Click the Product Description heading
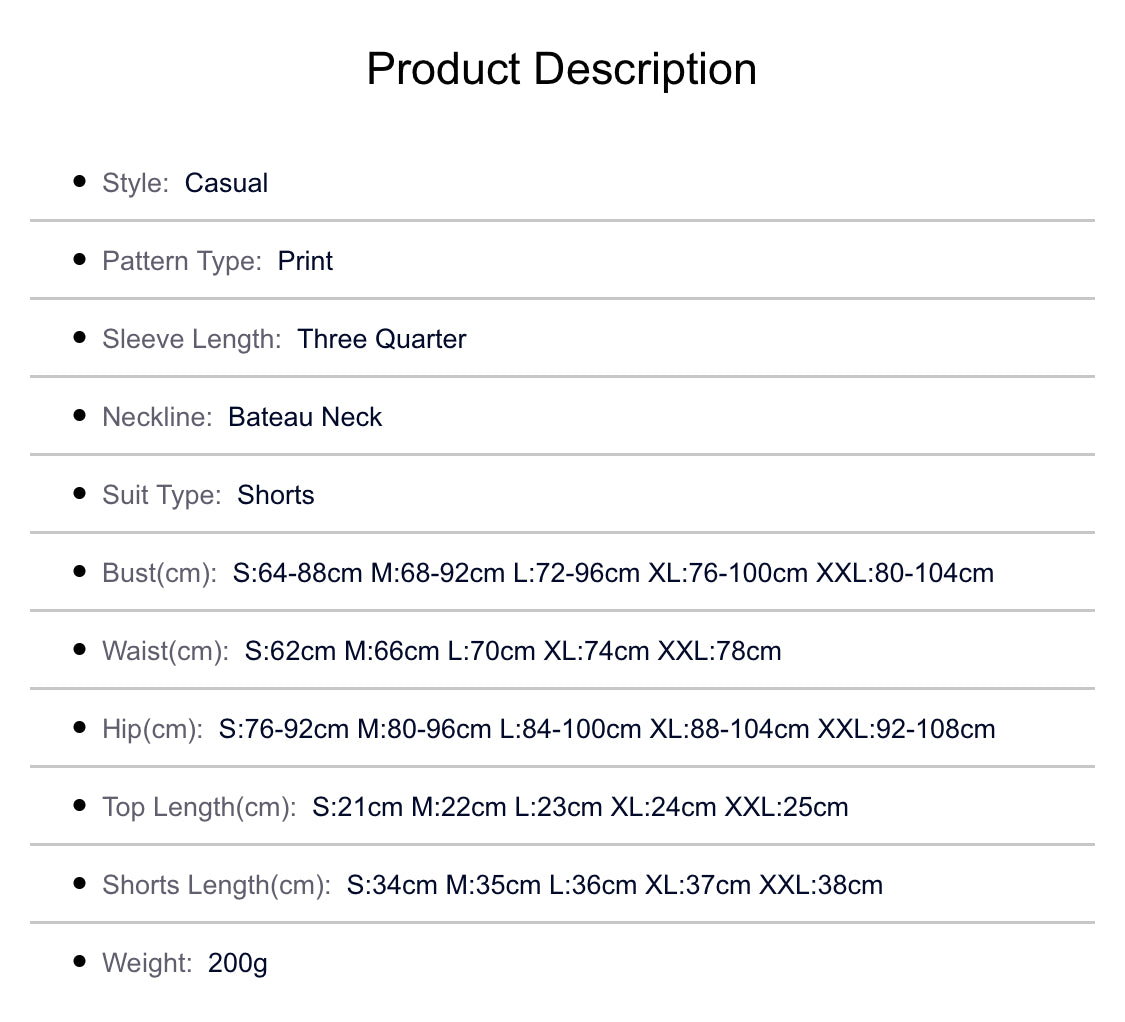Viewport: 1125px width, 1022px height. [561, 69]
